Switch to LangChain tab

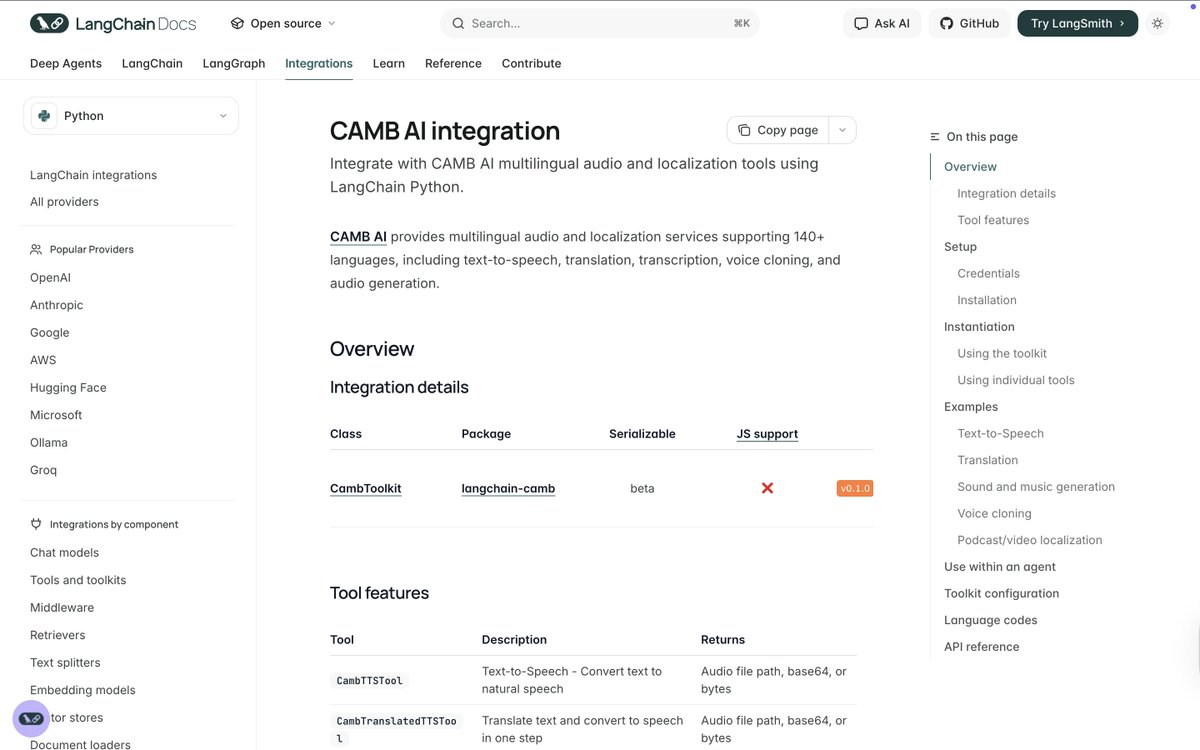coord(152,63)
